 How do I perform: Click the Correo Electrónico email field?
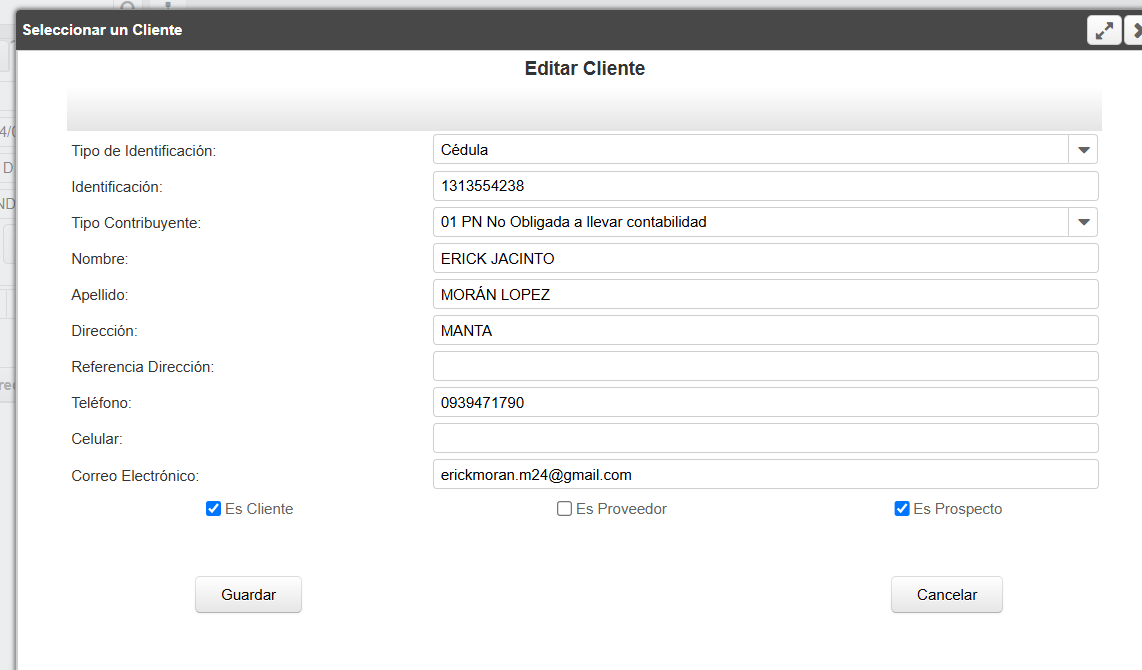click(765, 474)
